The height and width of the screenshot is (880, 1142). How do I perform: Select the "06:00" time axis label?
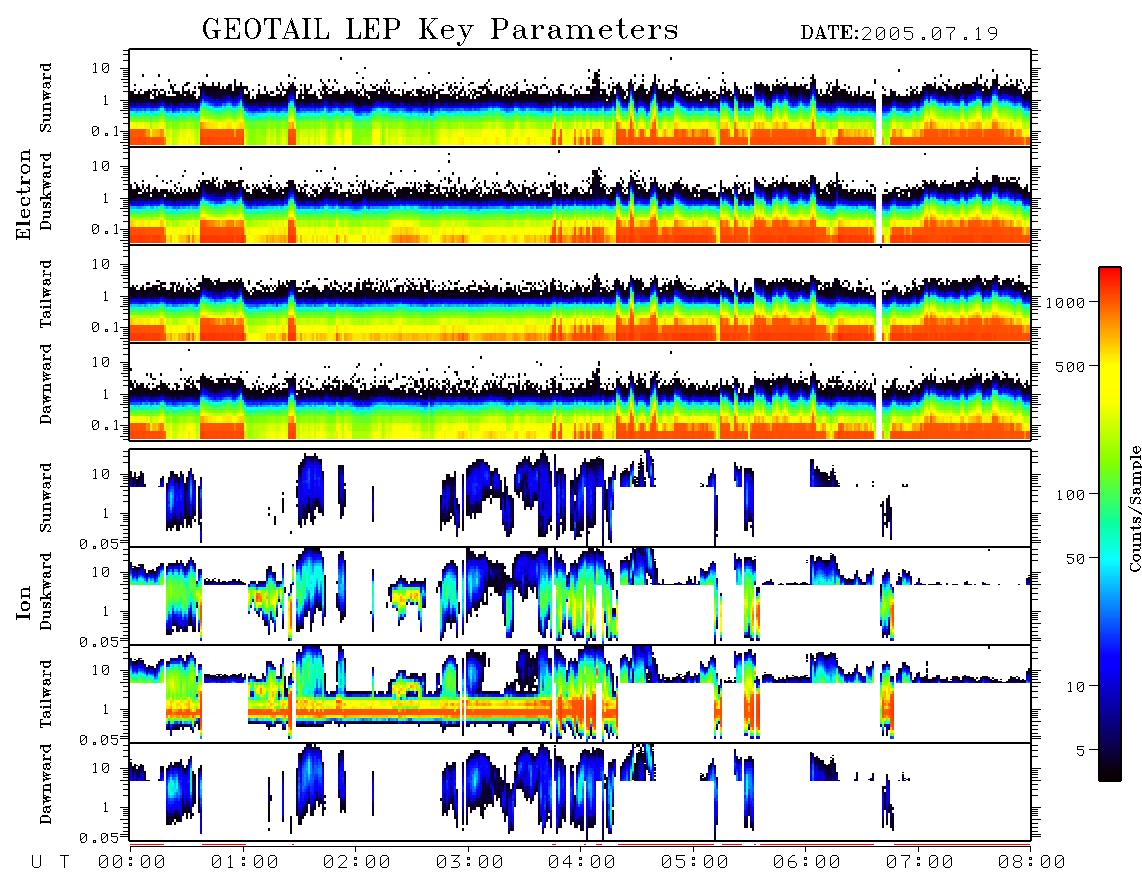(x=807, y=863)
